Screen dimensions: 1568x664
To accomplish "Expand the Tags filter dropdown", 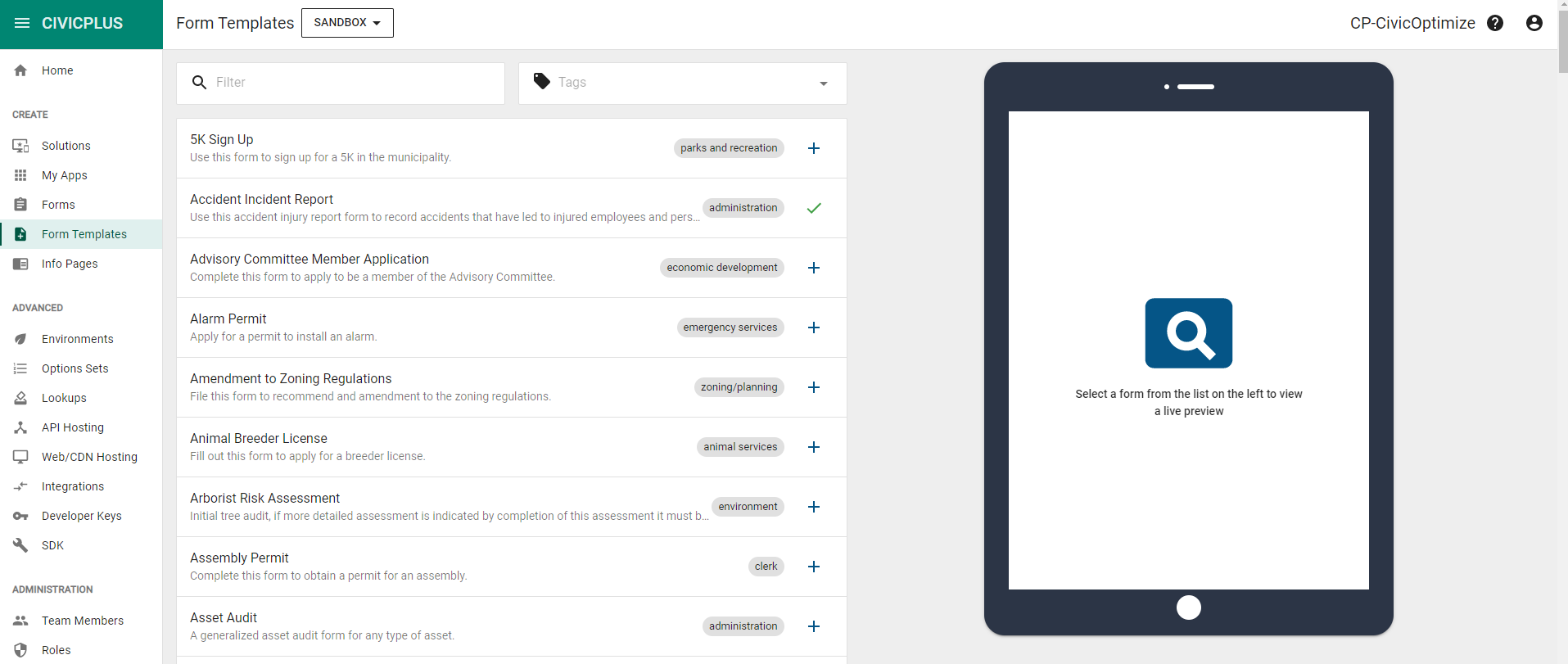I will (824, 84).
